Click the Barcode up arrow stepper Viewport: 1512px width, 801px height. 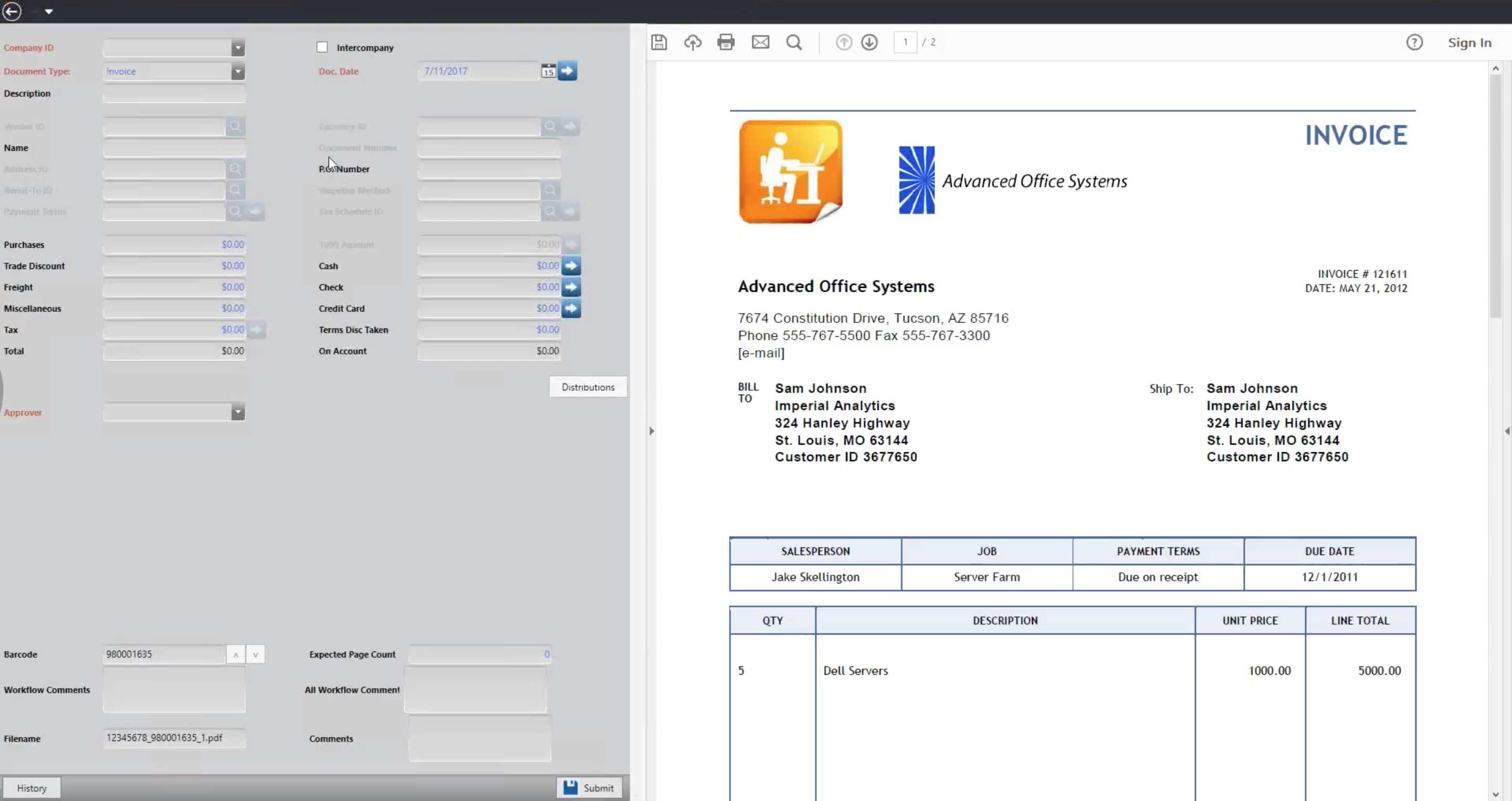coord(235,654)
